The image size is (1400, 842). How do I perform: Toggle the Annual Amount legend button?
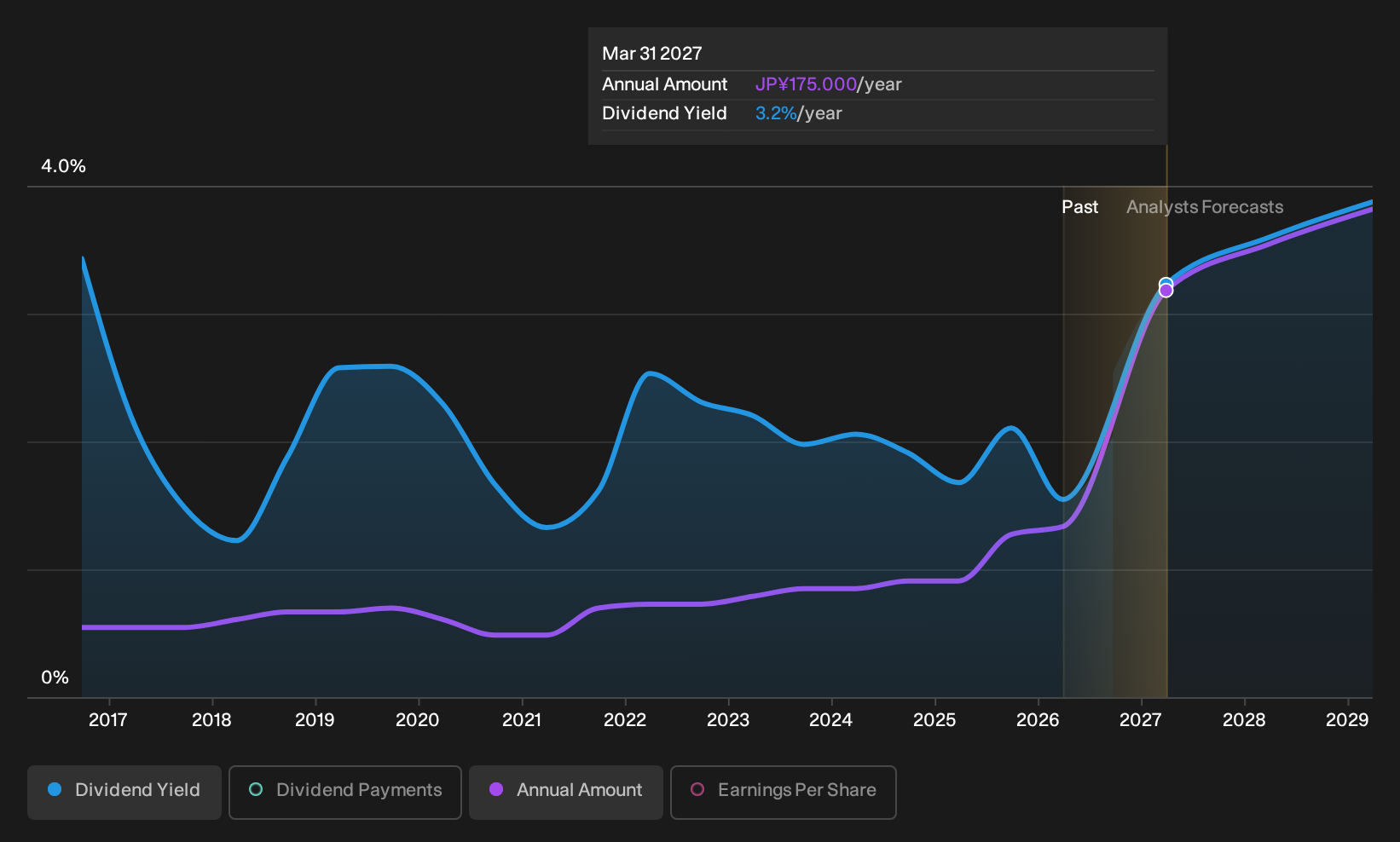(x=566, y=793)
